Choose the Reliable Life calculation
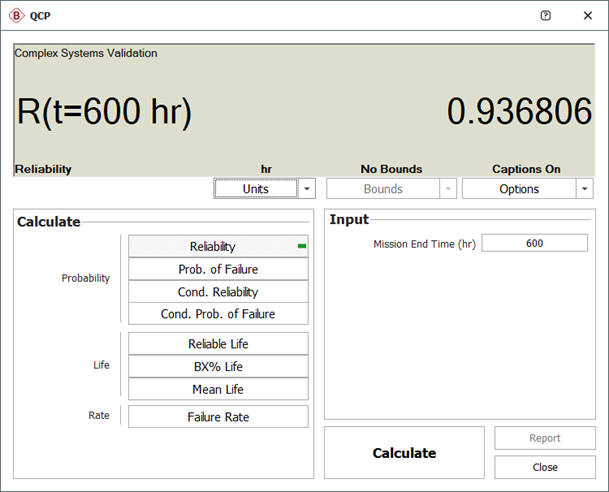 (218, 344)
